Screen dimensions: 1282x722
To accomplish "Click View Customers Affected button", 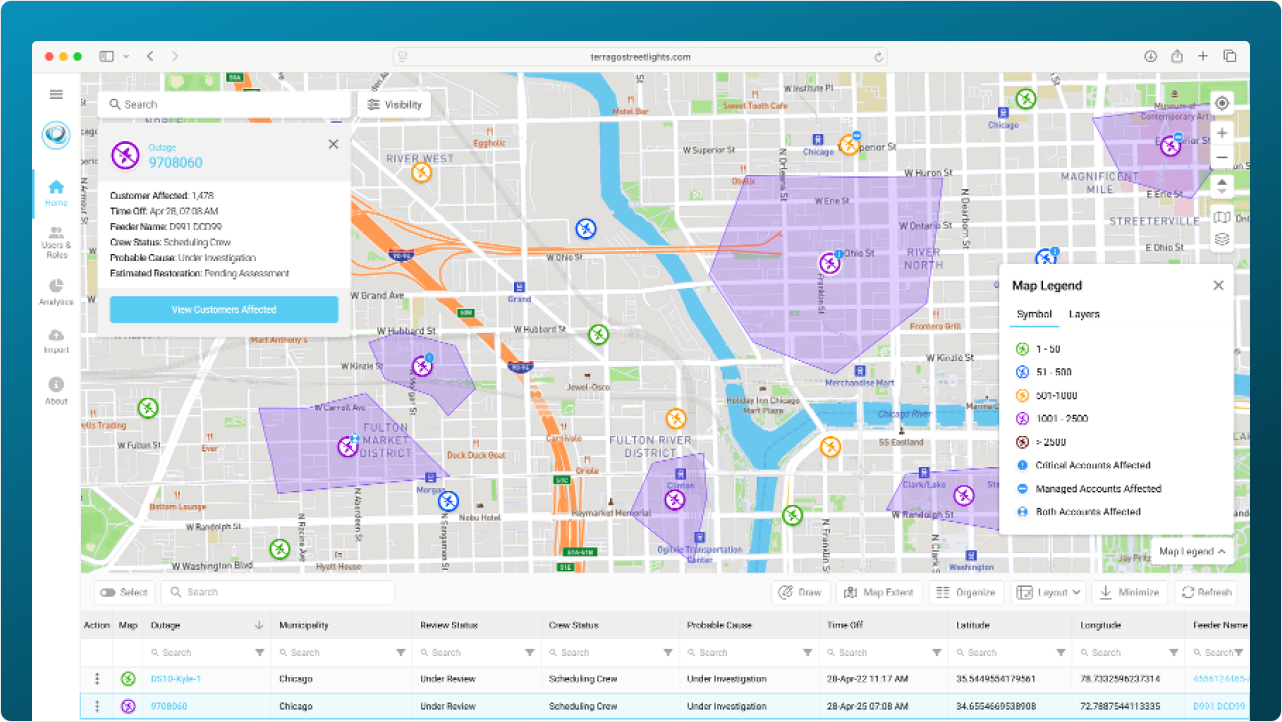I will tap(224, 310).
